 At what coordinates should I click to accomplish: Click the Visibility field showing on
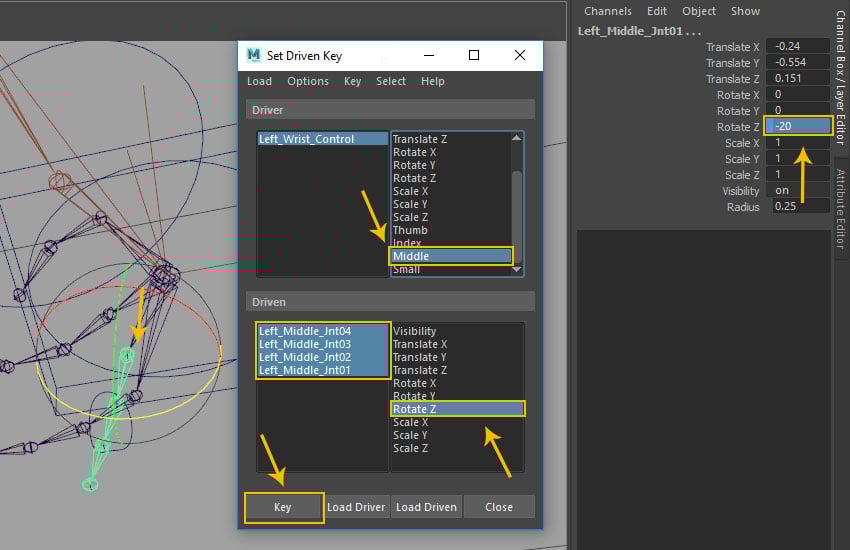tap(800, 191)
